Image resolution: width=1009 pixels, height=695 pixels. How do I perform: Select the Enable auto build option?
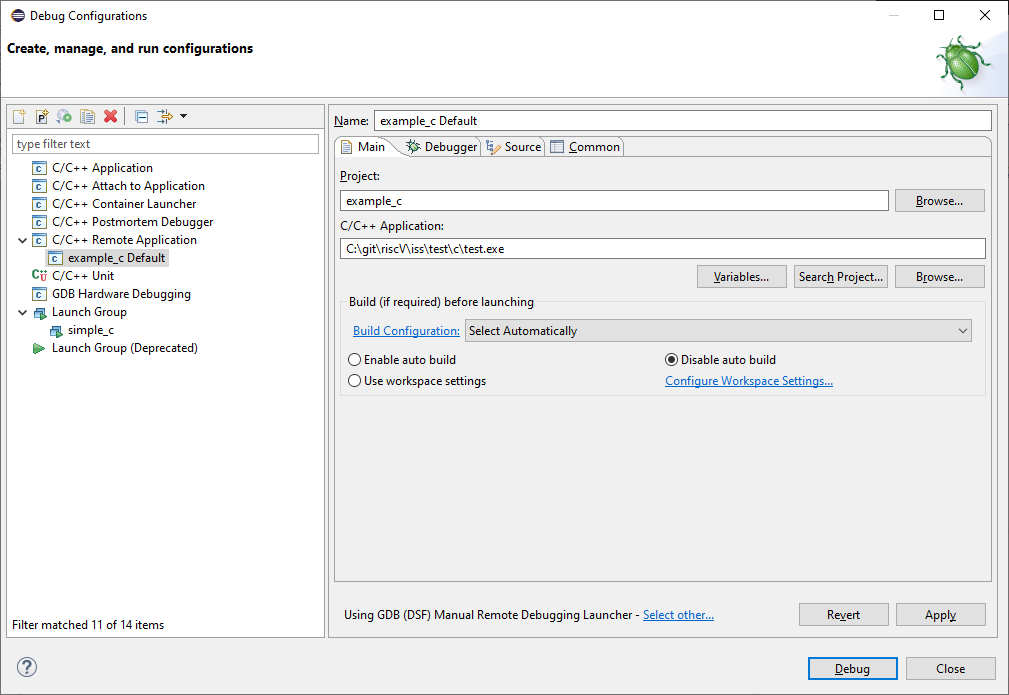tap(355, 360)
